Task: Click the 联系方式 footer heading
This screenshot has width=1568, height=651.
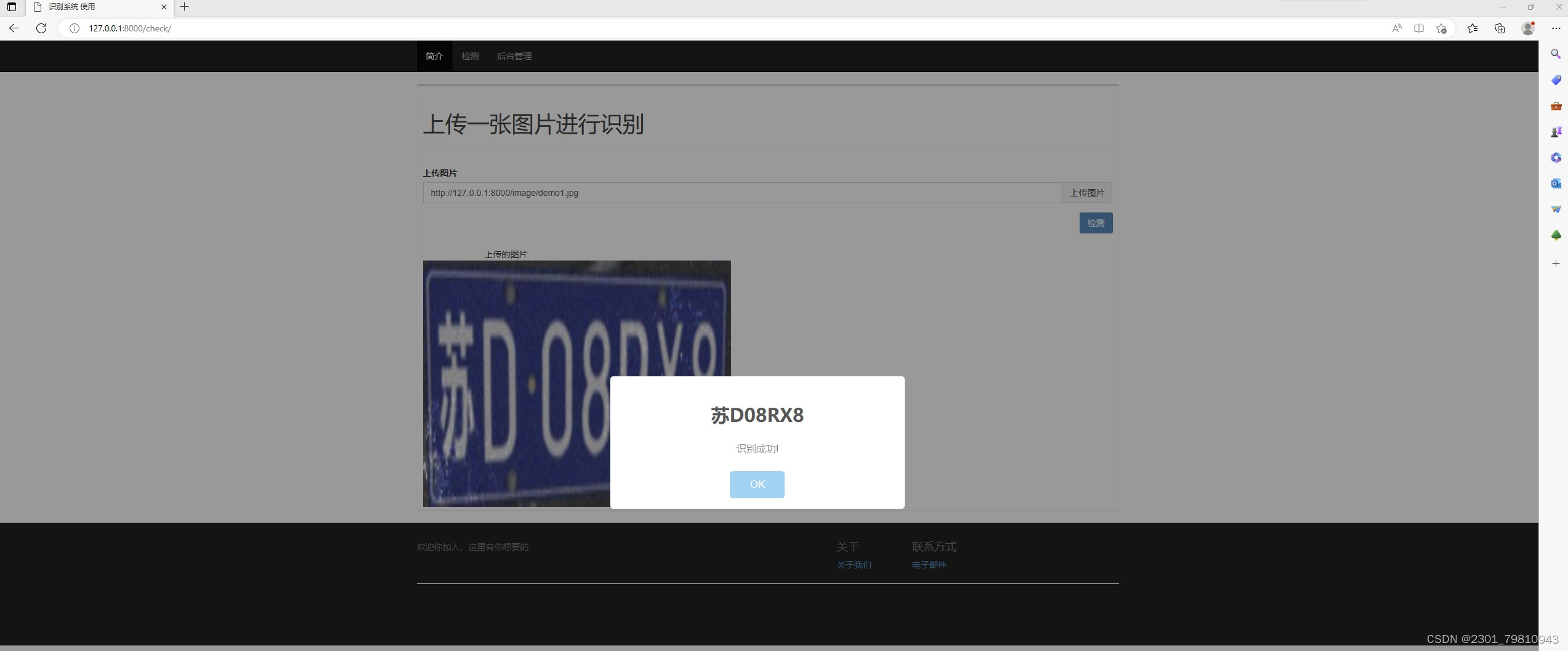Action: [934, 546]
